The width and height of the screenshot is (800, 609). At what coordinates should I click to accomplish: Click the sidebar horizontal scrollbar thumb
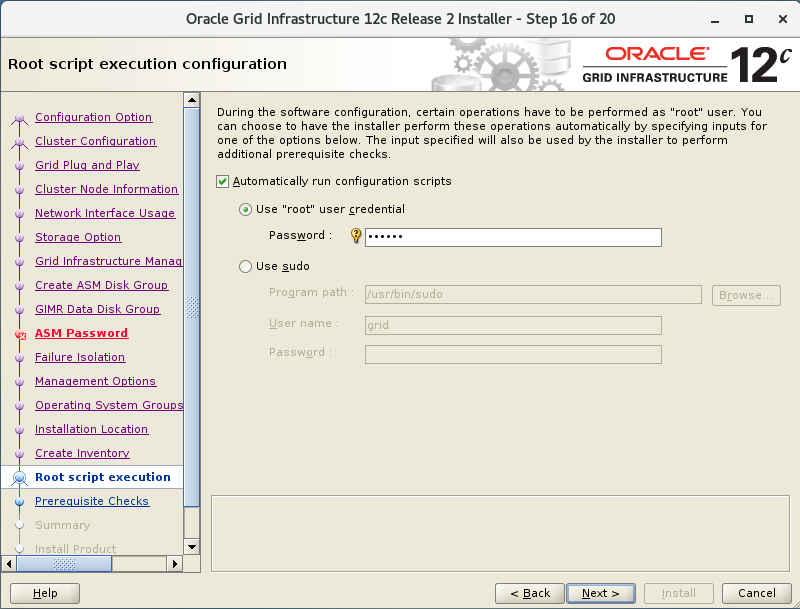[64, 564]
